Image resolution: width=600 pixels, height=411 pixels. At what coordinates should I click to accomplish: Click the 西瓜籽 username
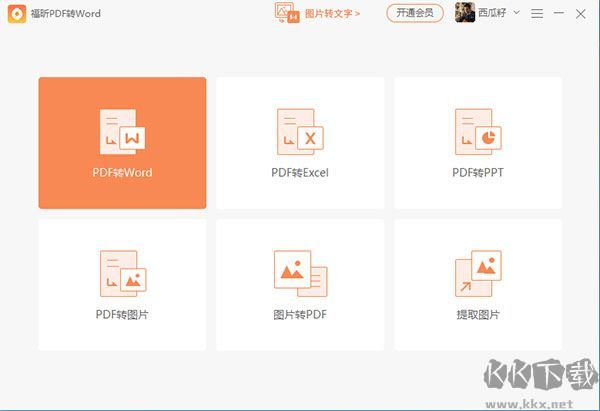click(492, 13)
